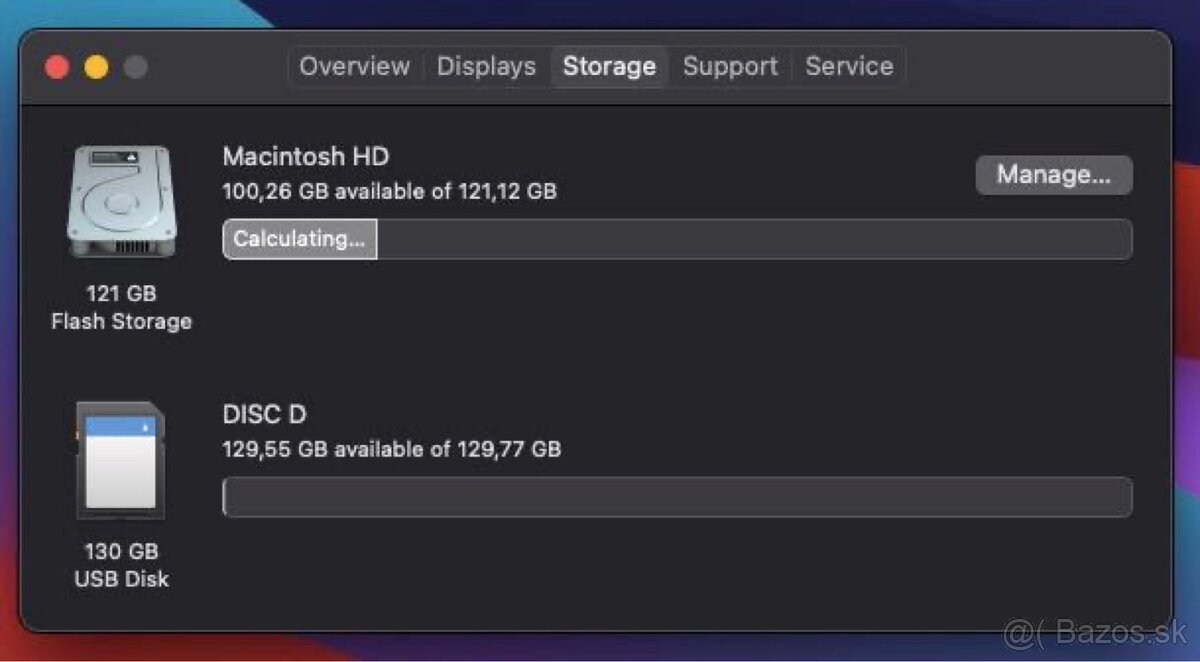1200x662 pixels.
Task: Click the Macintosh HD flash storage icon
Action: pyautogui.click(x=122, y=200)
